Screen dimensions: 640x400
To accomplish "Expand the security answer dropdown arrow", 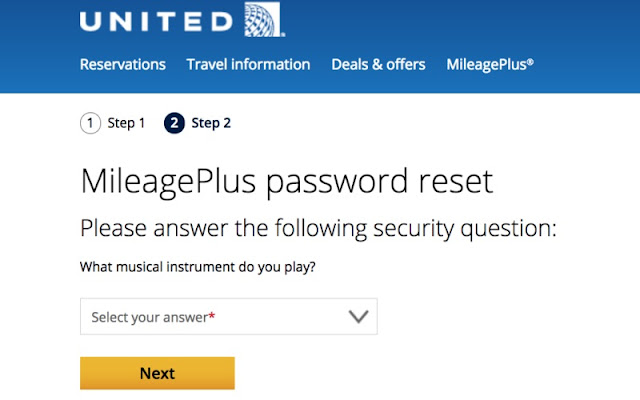I will coord(358,317).
